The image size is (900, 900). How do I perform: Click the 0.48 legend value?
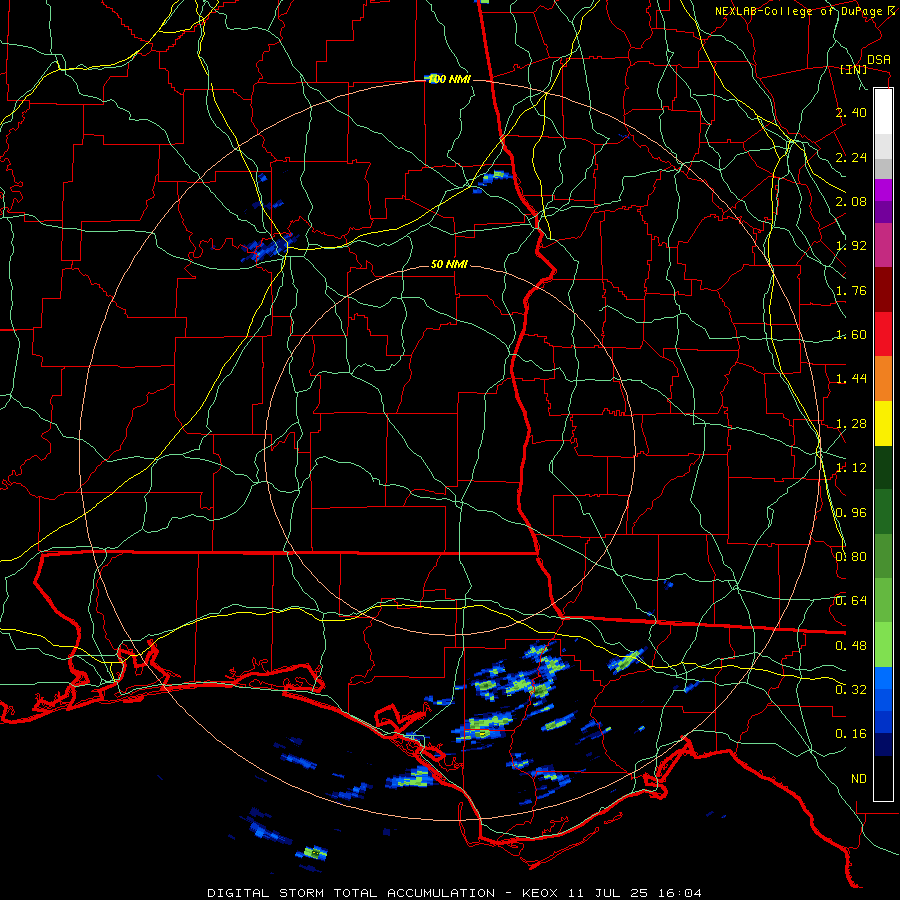point(851,646)
